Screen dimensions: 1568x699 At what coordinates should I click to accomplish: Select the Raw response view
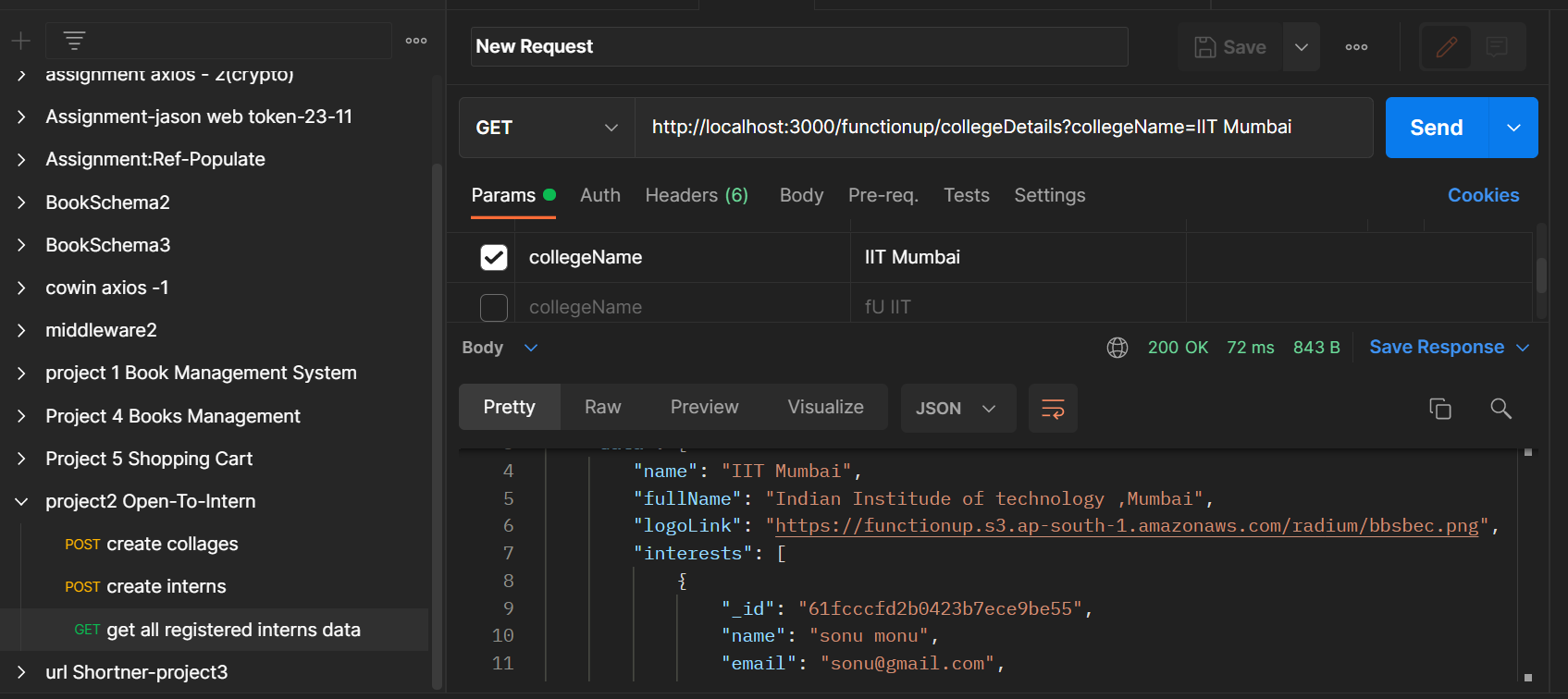(603, 408)
